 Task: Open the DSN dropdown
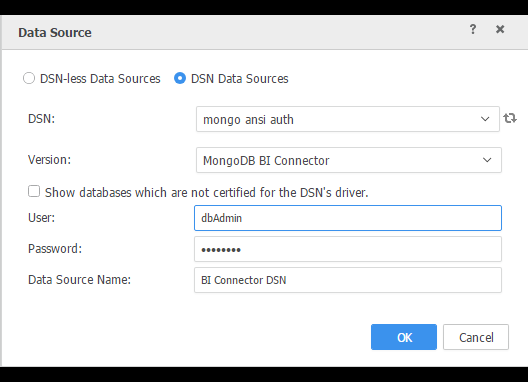(x=348, y=119)
